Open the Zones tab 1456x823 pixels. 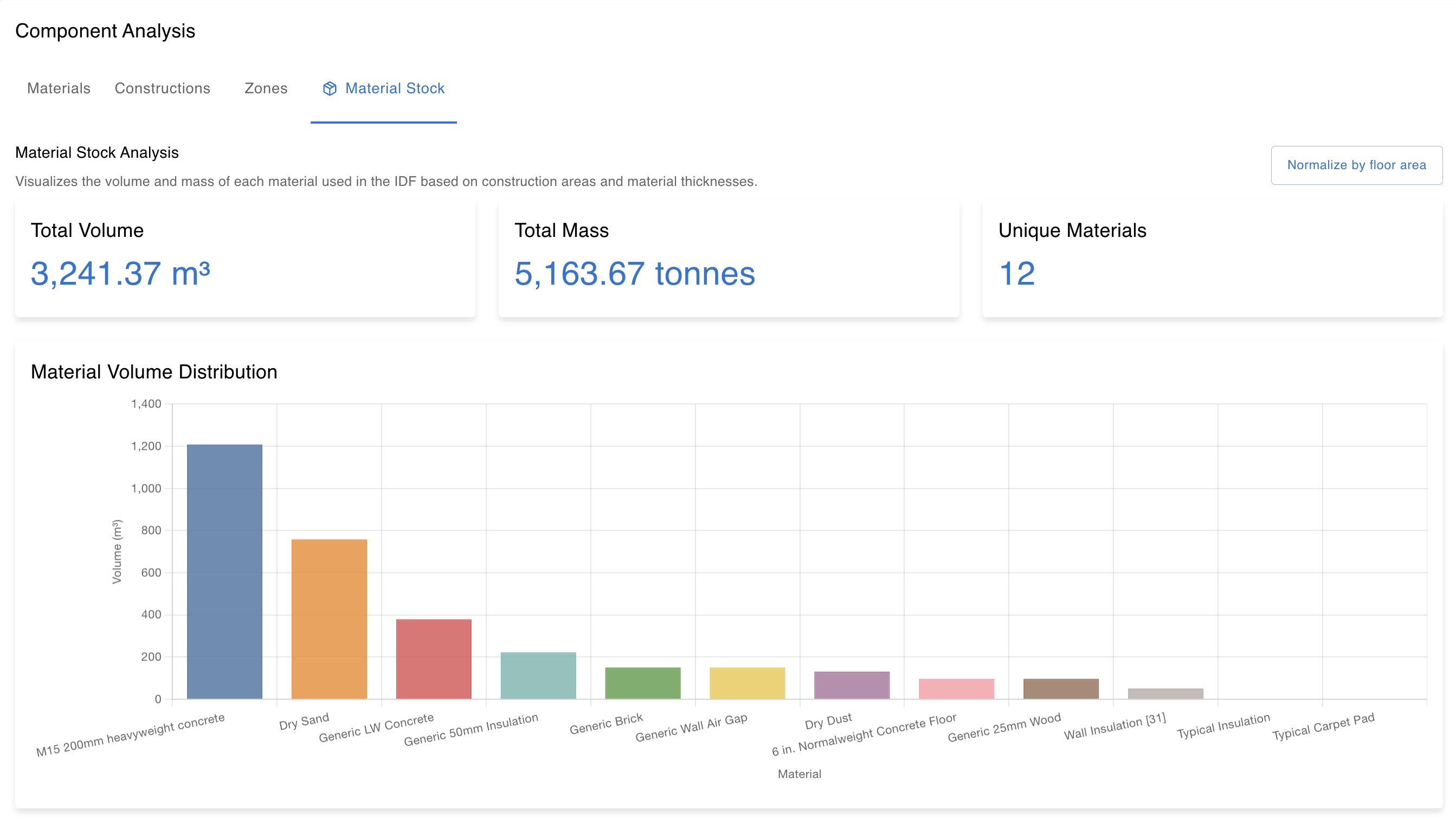click(x=266, y=88)
